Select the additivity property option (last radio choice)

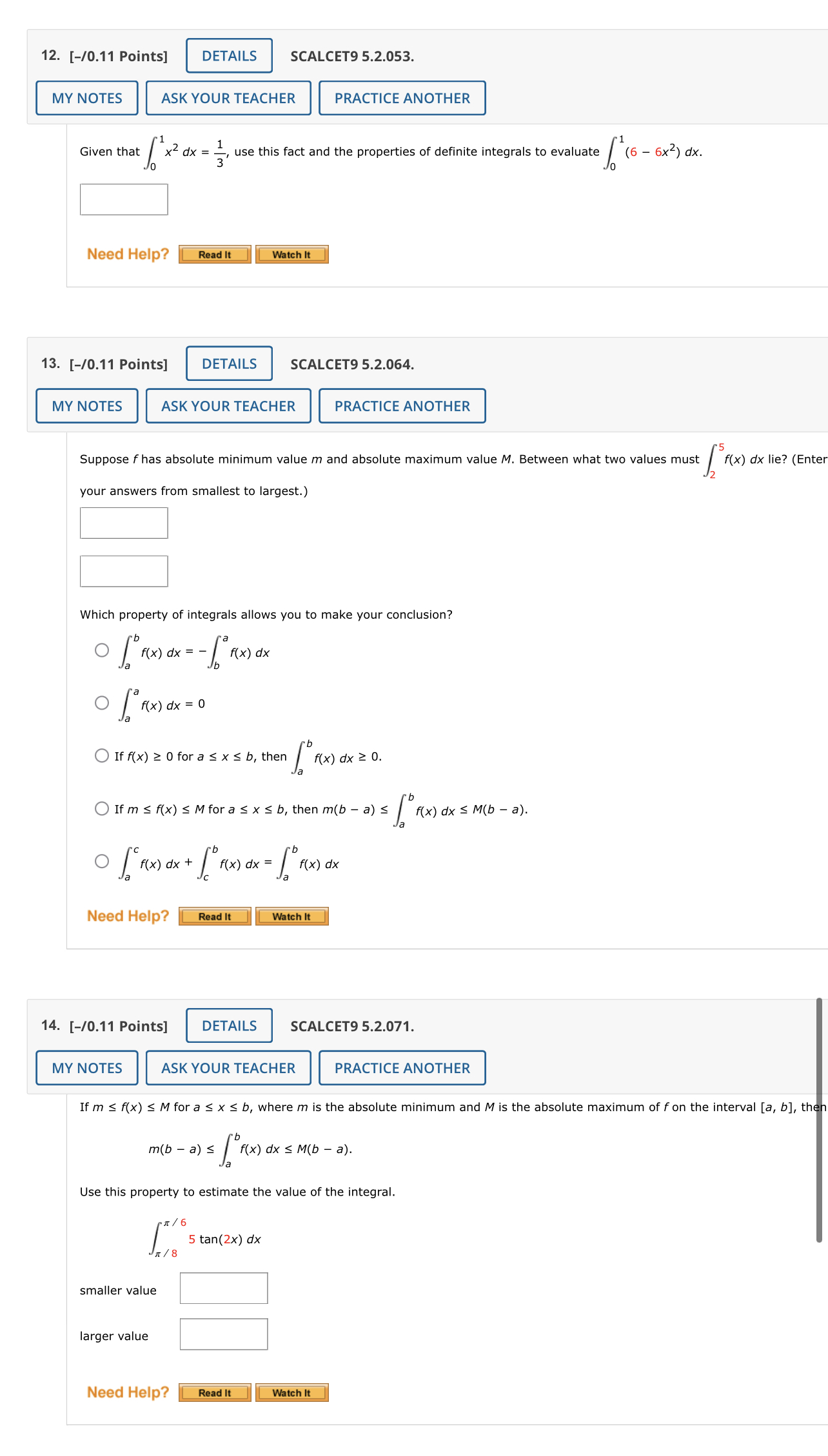[x=102, y=860]
